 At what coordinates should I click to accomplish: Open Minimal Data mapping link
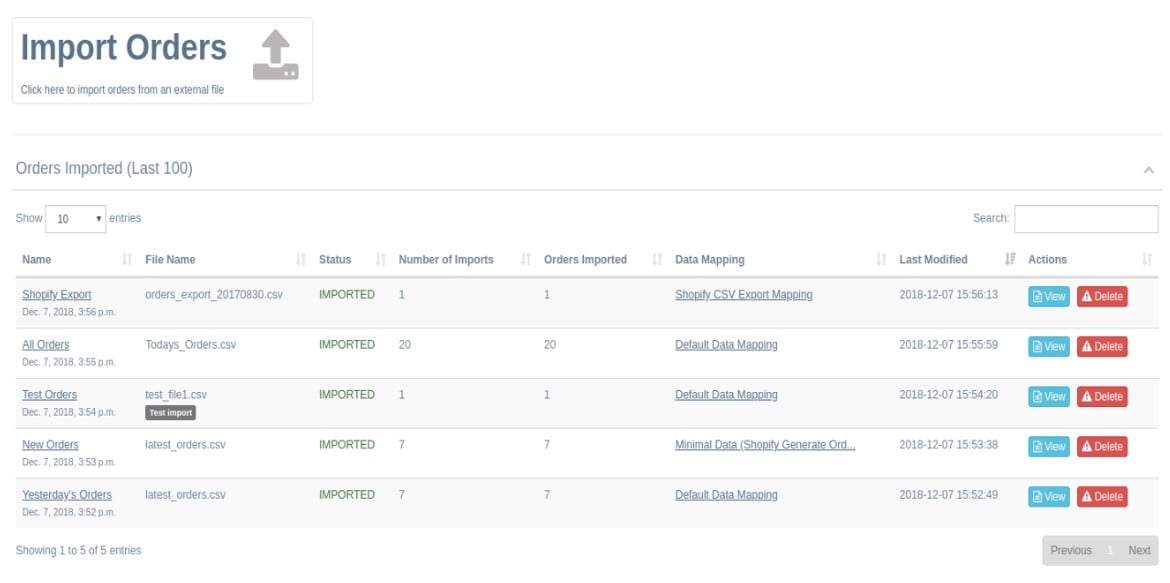coord(765,445)
